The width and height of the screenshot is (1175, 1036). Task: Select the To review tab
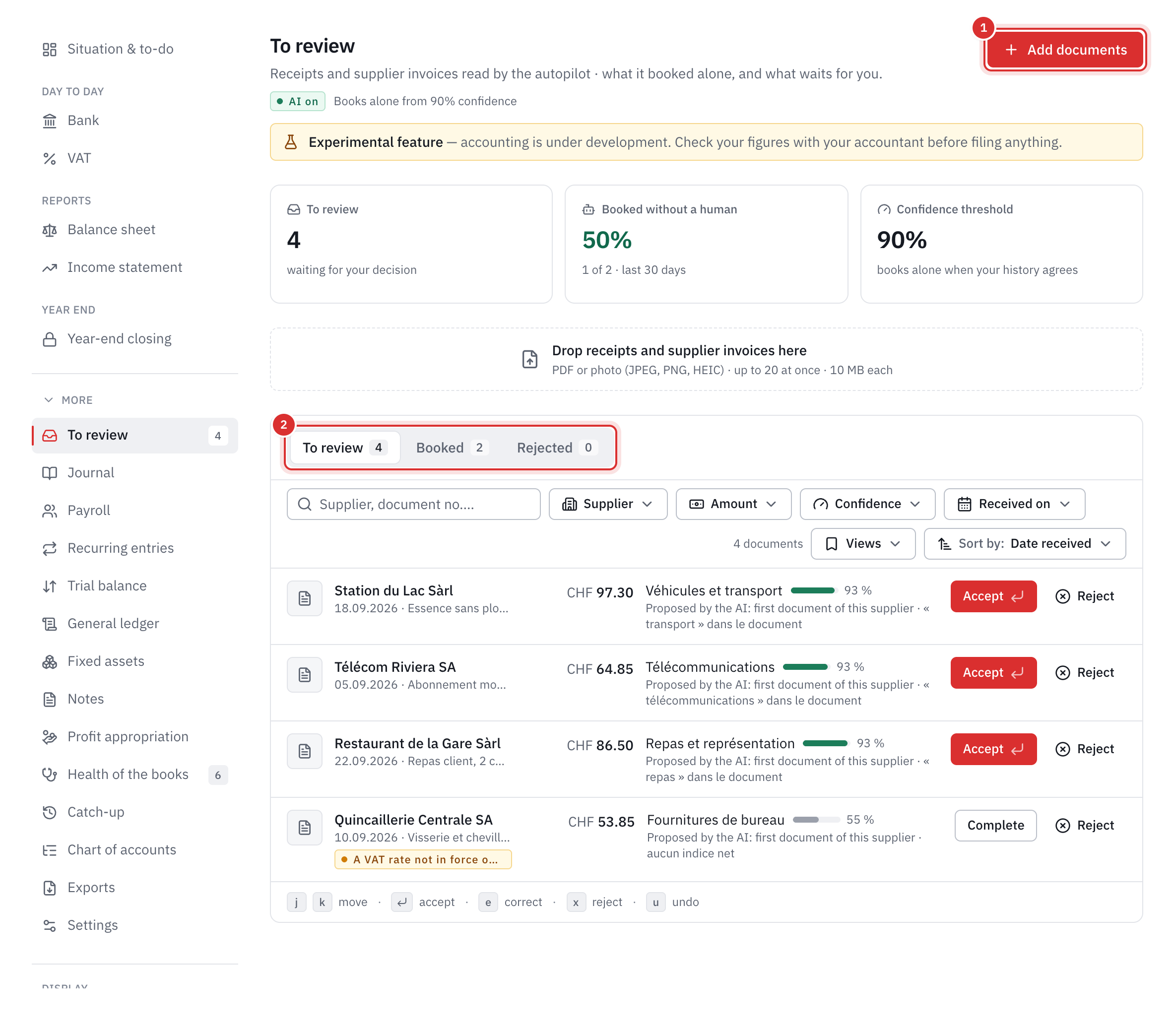(x=345, y=448)
